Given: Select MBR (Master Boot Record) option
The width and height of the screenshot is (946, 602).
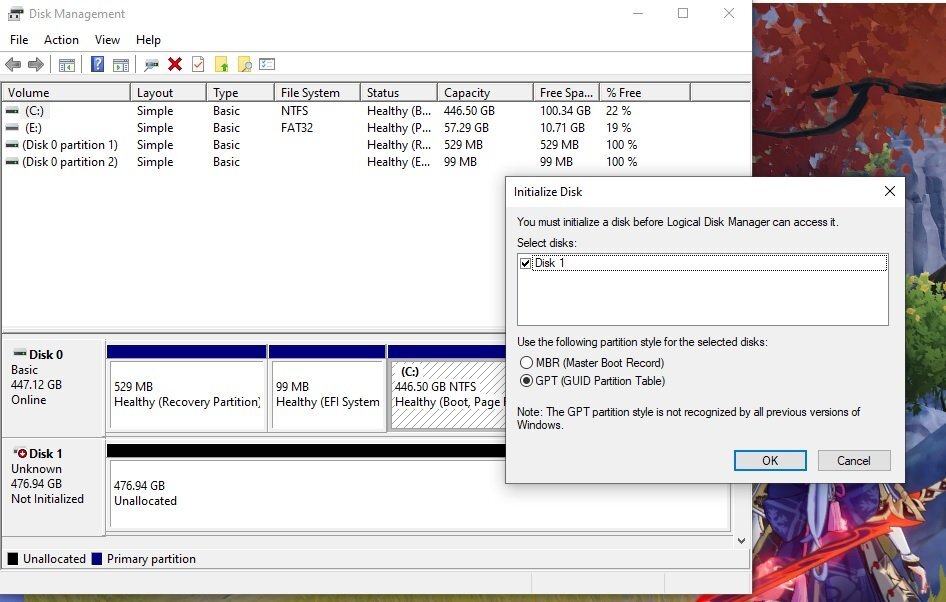Looking at the screenshot, I should click(x=591, y=363).
